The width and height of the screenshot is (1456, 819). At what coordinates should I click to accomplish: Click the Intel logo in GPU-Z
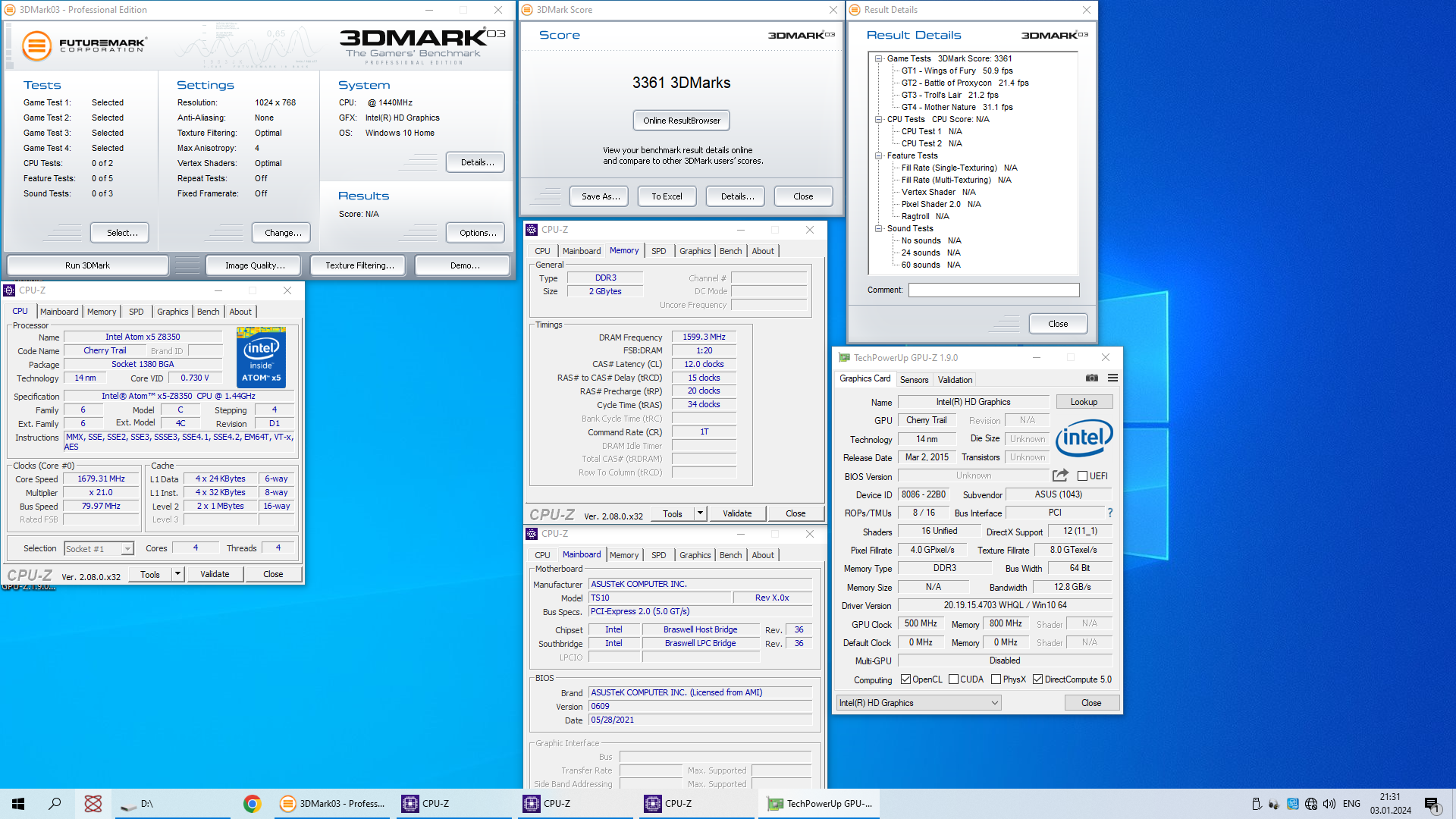[1084, 438]
